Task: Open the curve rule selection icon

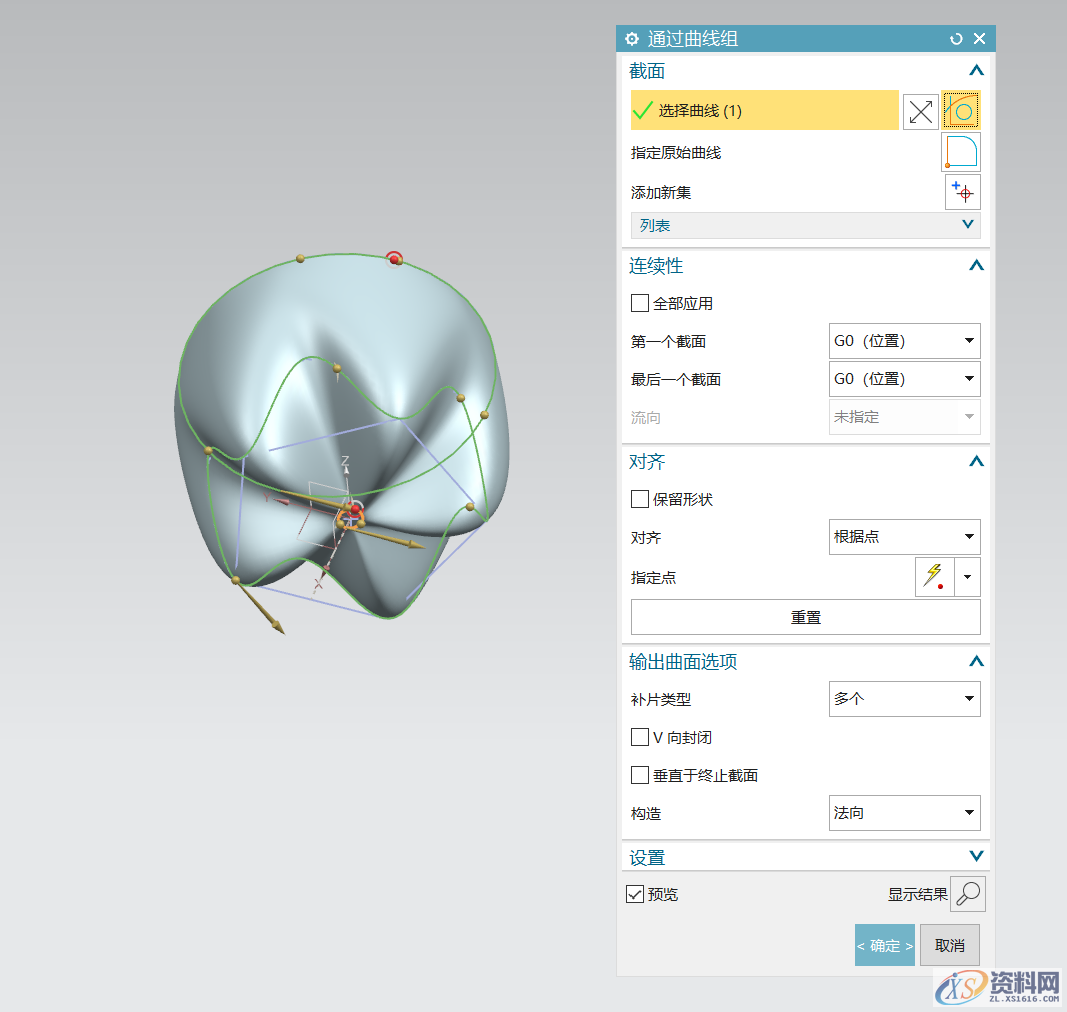Action: click(960, 111)
